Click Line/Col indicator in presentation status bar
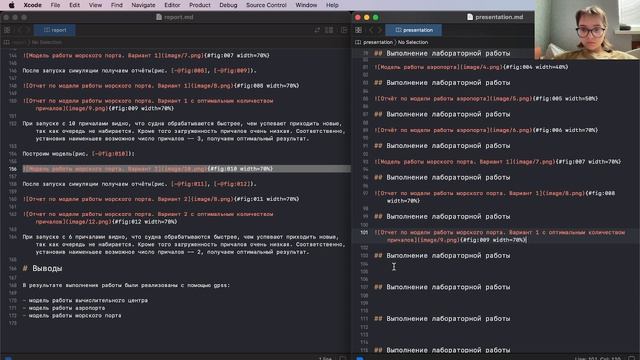This screenshot has height=360, width=640. (598, 358)
